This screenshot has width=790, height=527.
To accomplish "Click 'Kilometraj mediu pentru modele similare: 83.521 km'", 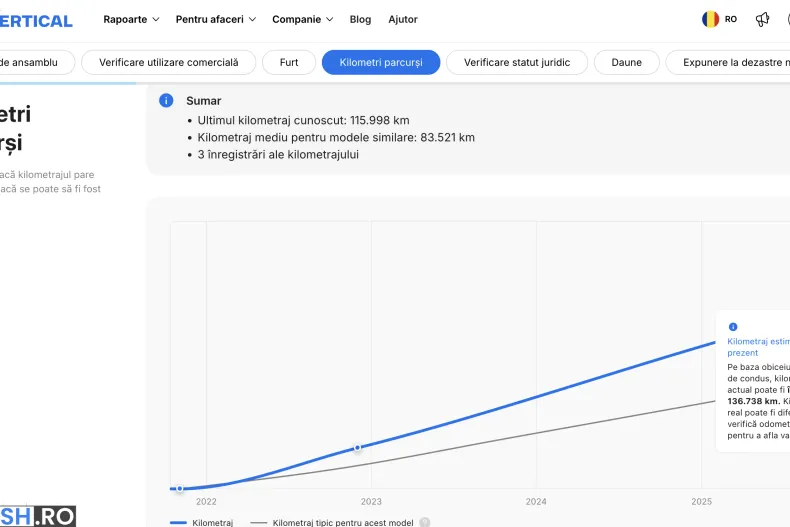I will [336, 138].
